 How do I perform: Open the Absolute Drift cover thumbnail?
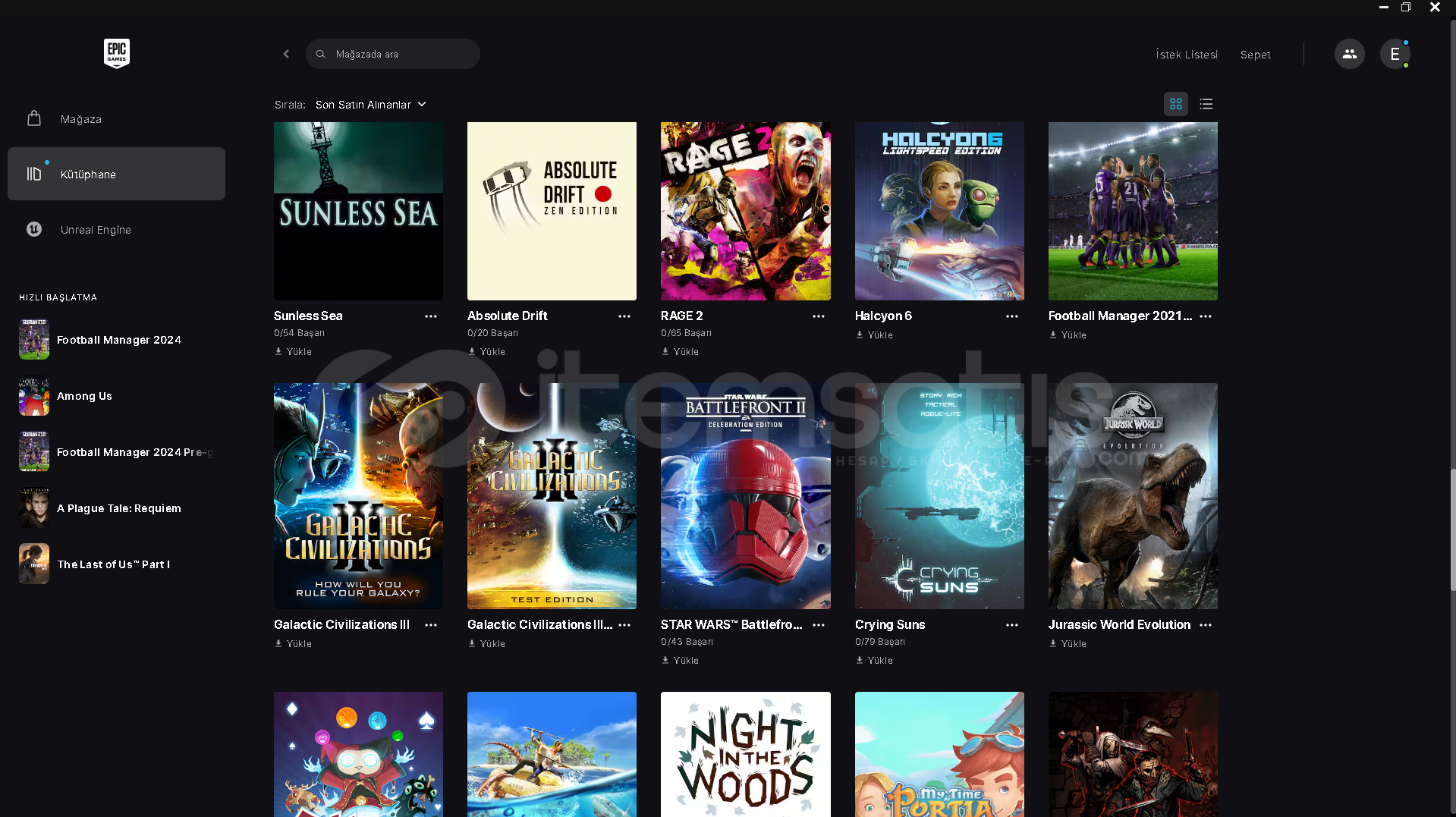pos(552,211)
